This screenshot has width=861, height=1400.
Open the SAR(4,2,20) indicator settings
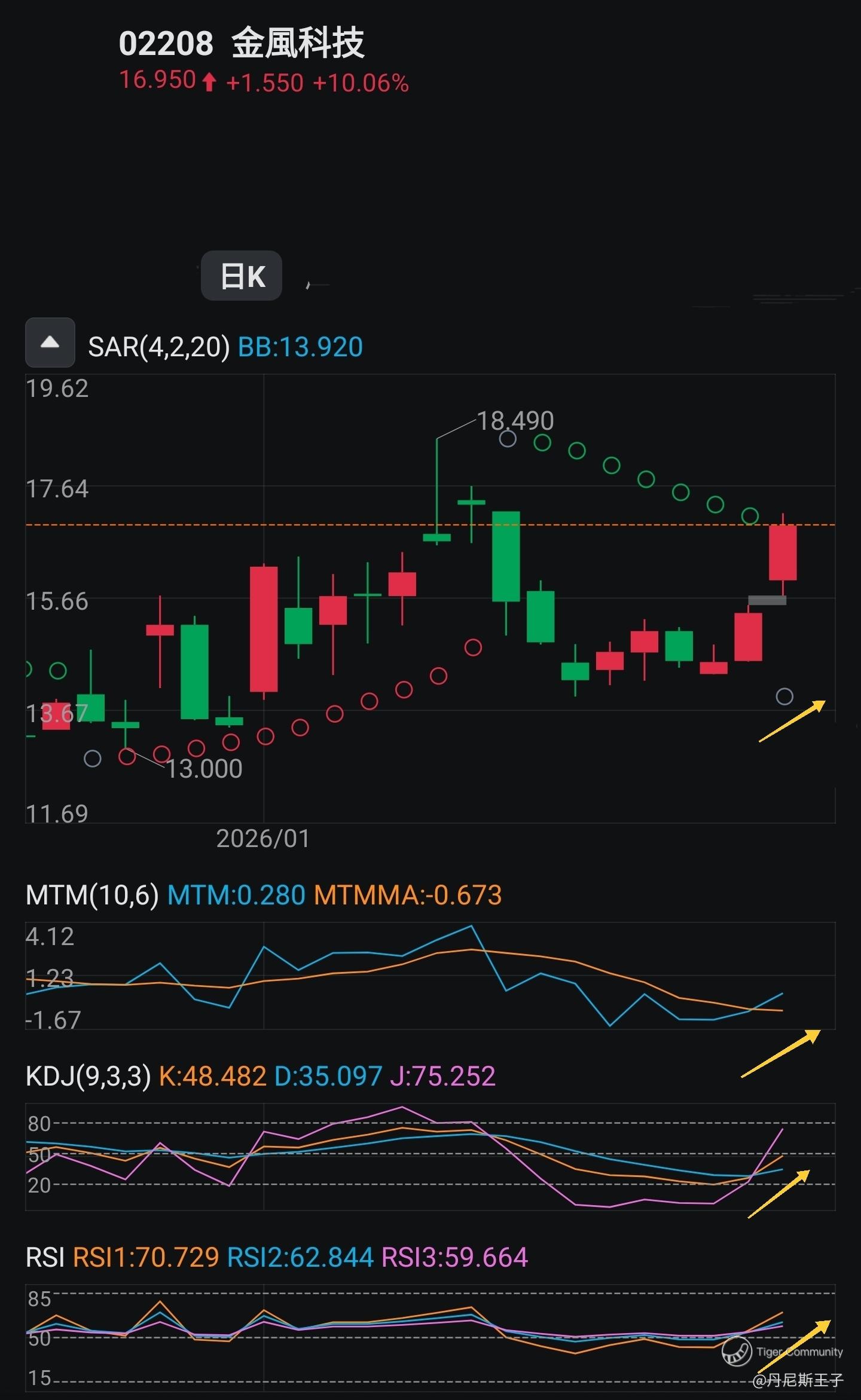[x=159, y=347]
